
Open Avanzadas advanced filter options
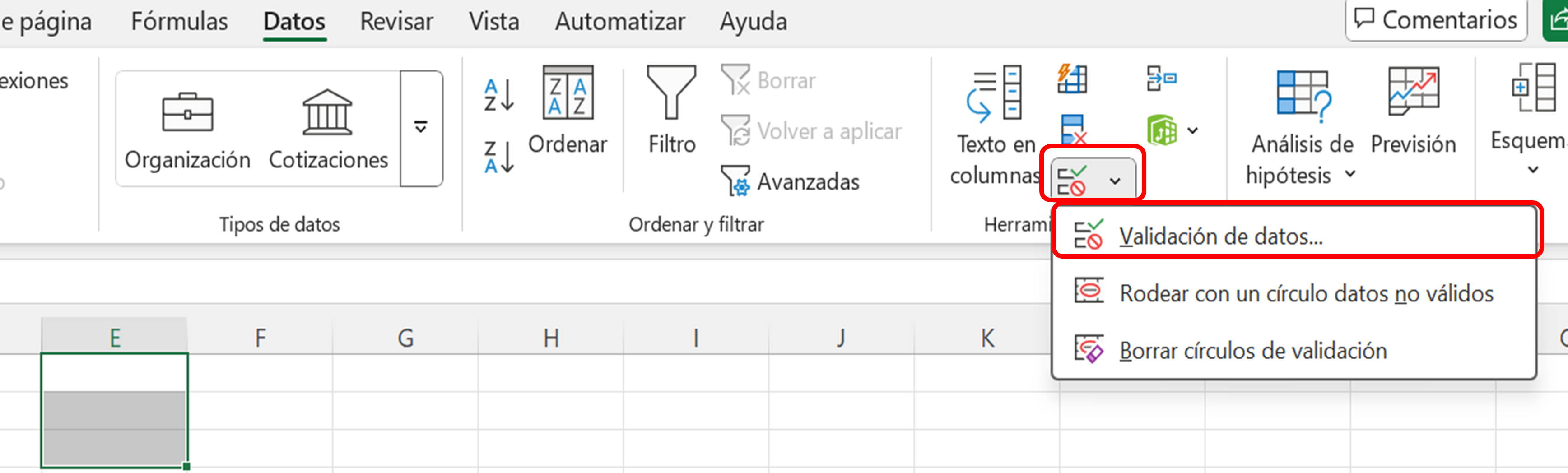[x=791, y=181]
